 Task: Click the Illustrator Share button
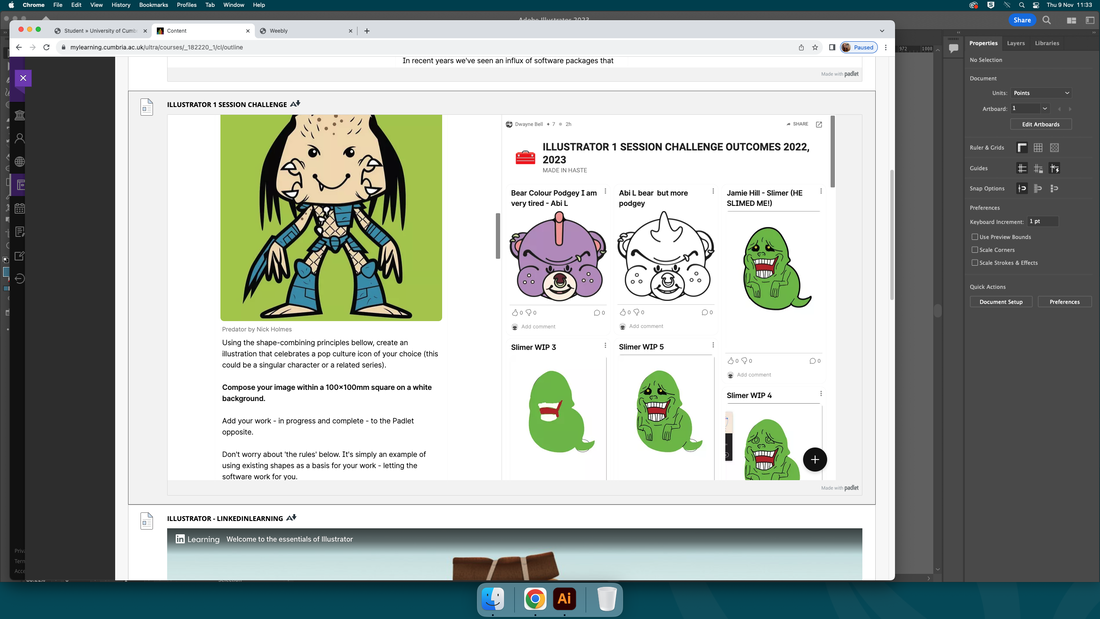tap(1021, 20)
